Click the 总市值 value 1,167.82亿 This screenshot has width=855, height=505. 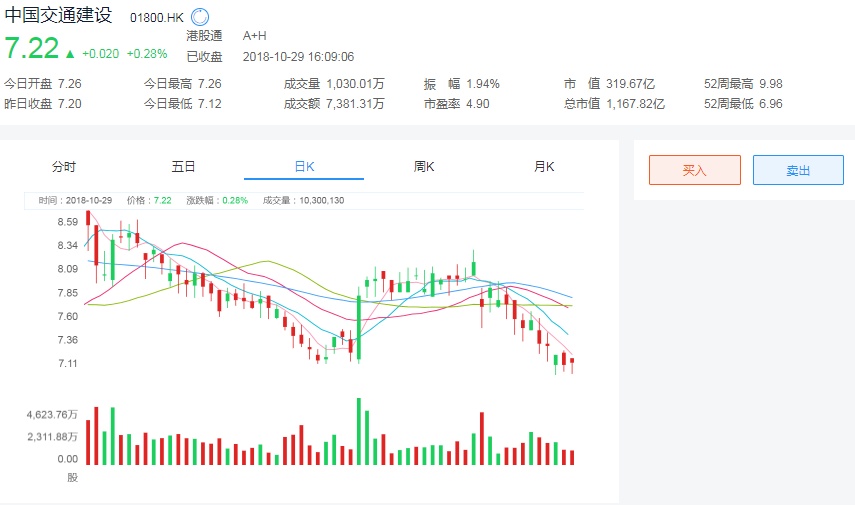click(635, 103)
